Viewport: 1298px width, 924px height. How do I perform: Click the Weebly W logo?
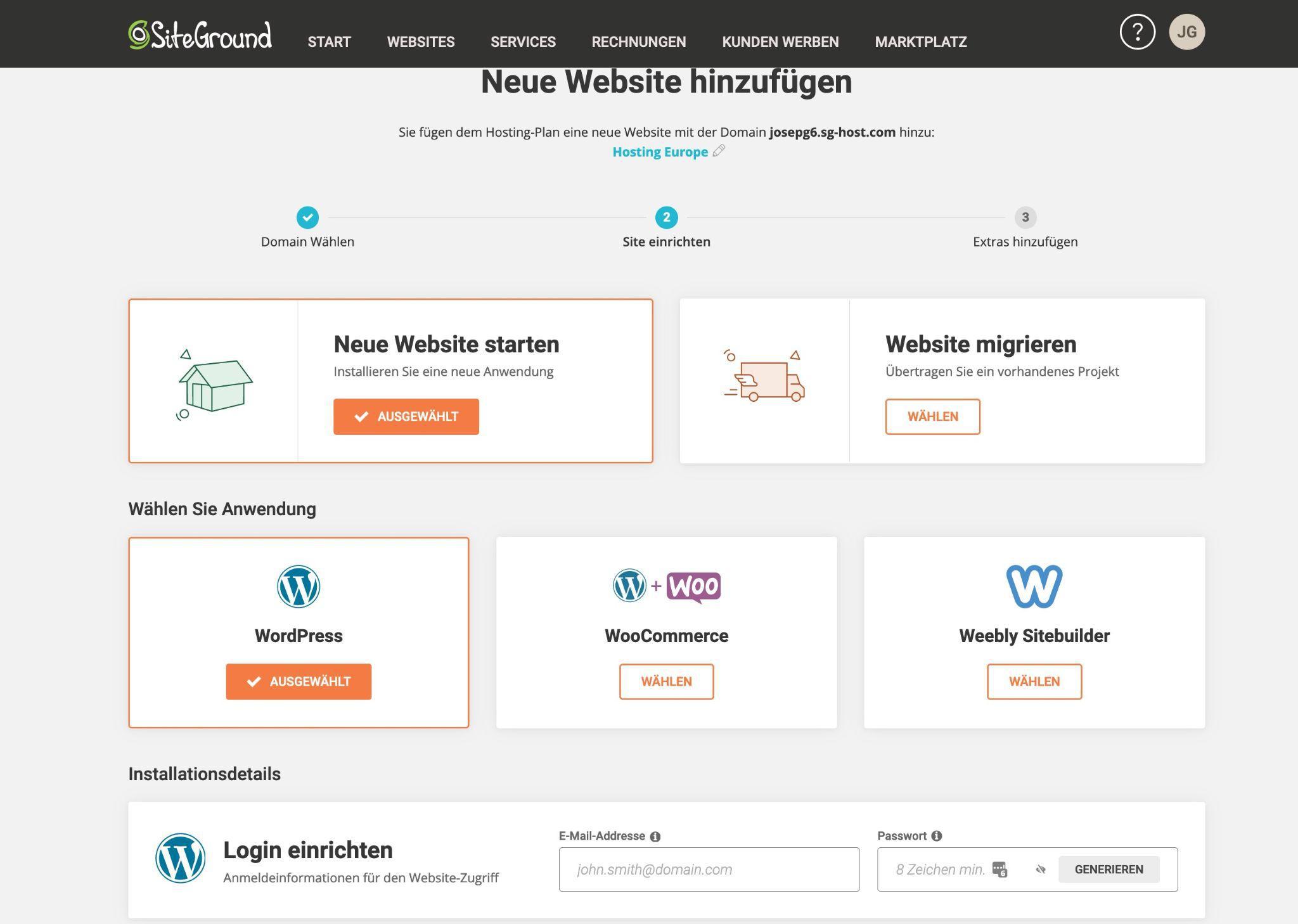point(1034,586)
